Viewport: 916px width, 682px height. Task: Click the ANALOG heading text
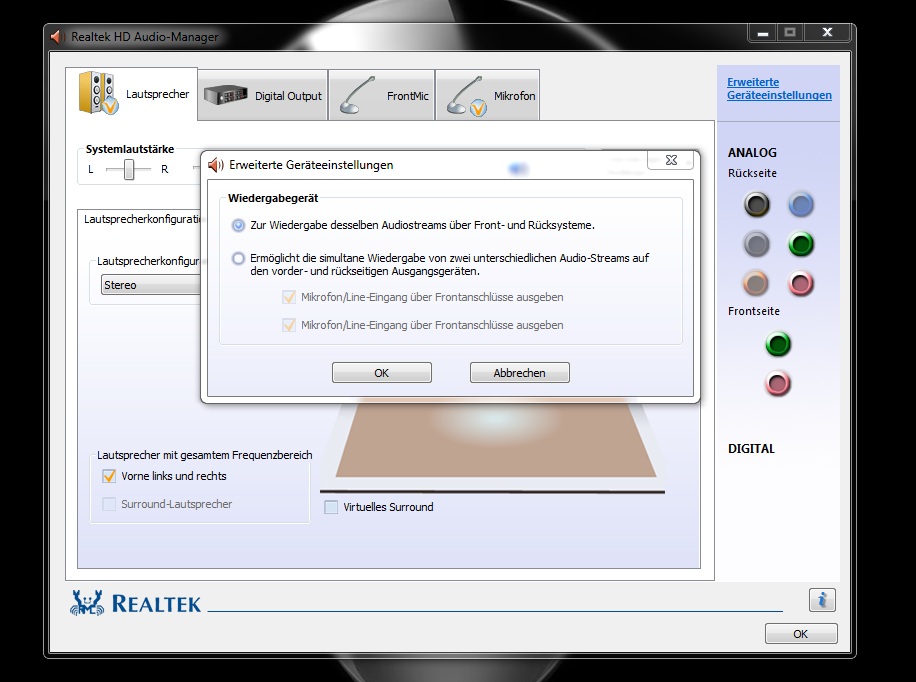click(752, 153)
